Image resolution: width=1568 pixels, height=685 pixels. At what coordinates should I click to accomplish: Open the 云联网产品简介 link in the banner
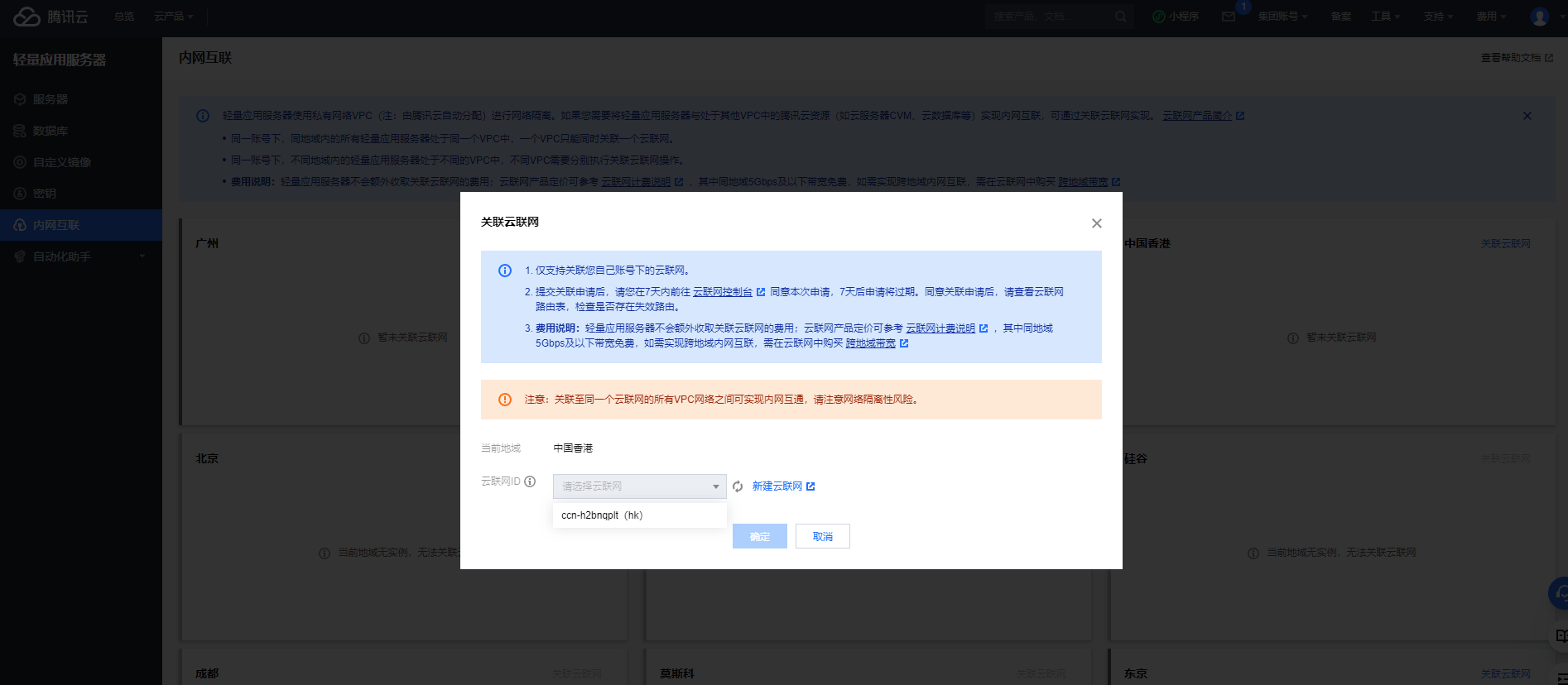tap(1197, 116)
